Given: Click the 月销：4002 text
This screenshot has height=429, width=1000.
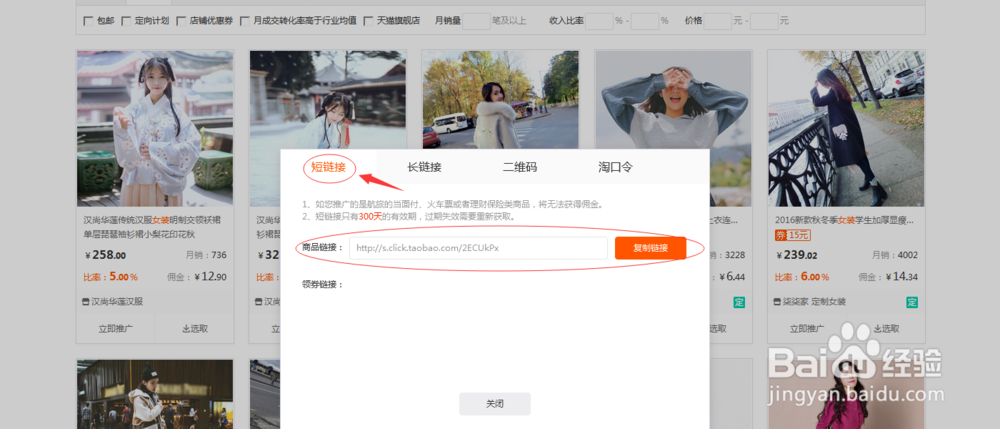Looking at the screenshot, I should click(x=895, y=256).
